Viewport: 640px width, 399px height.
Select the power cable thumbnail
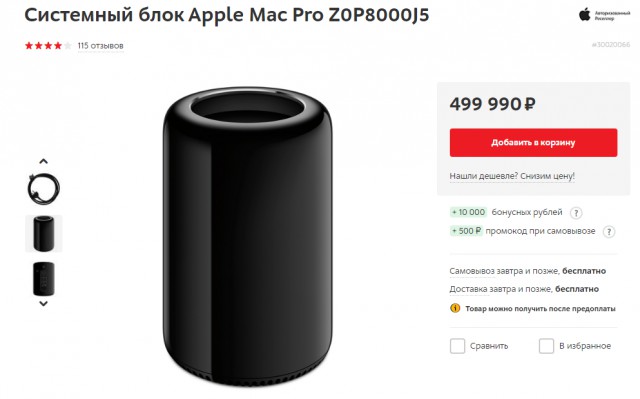[x=43, y=188]
